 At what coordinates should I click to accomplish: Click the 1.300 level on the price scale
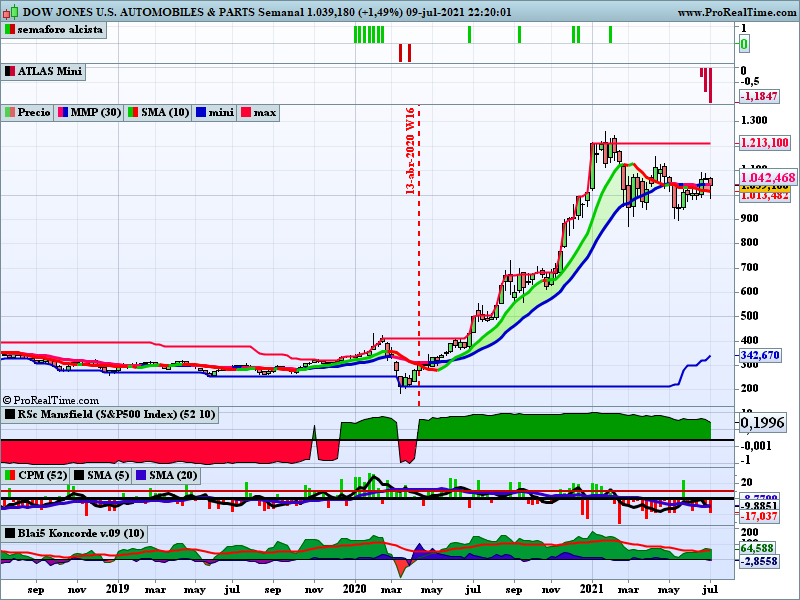tap(754, 120)
